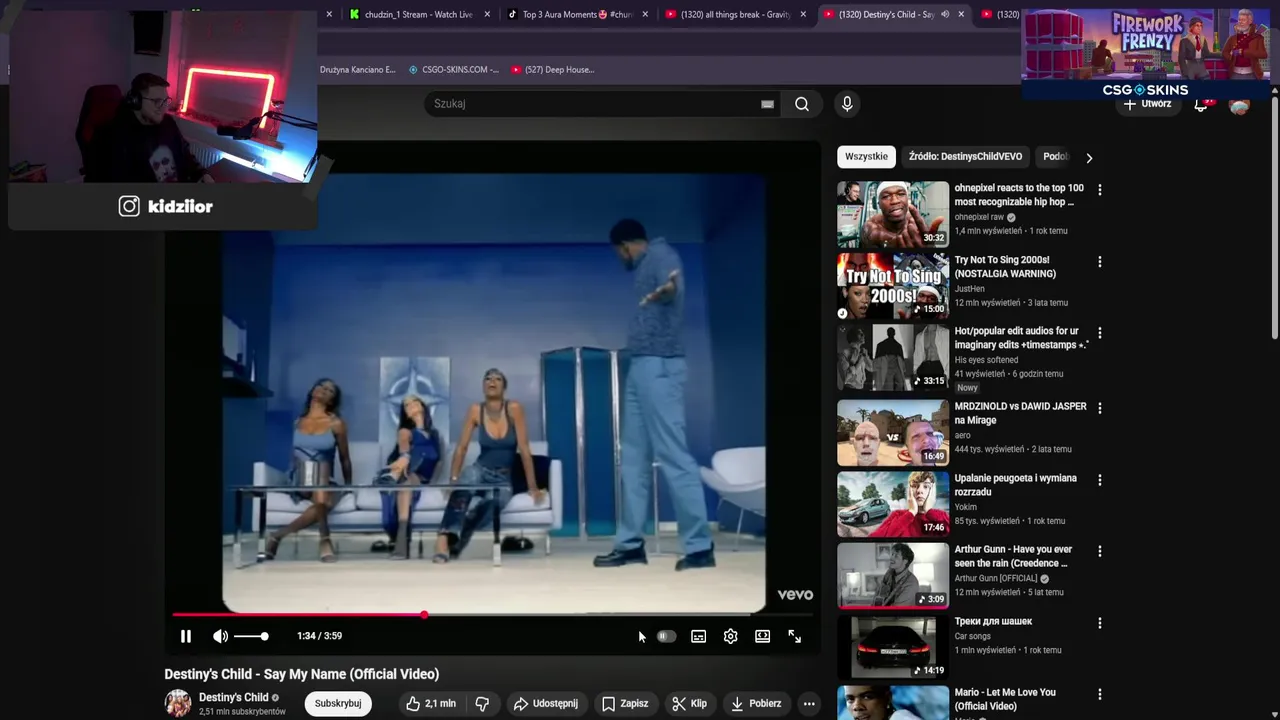Image resolution: width=1280 pixels, height=720 pixels.
Task: Open the options menu for Try Not To Sing 2000s
Action: tap(1099, 262)
